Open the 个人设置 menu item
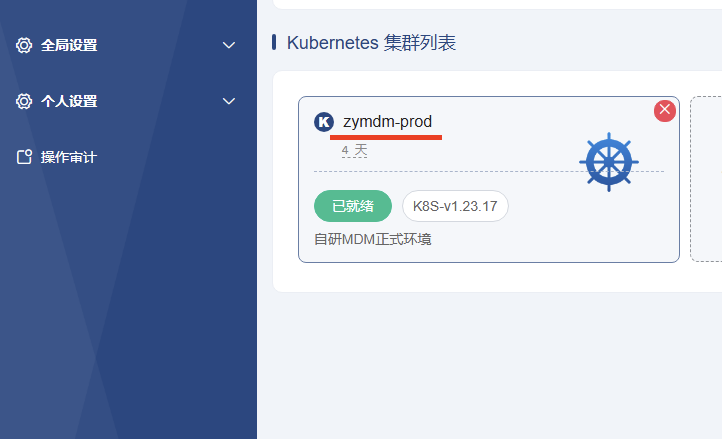This screenshot has height=439, width=722. (69, 101)
